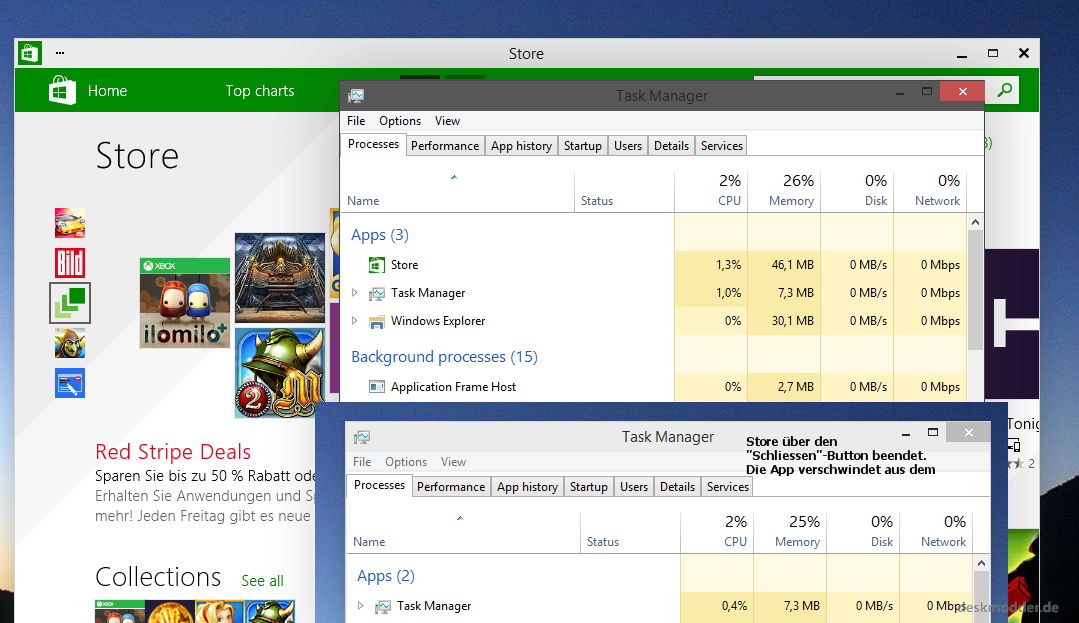Open the racing car app tile in Store
Viewport: 1079px width, 623px height.
click(x=70, y=222)
